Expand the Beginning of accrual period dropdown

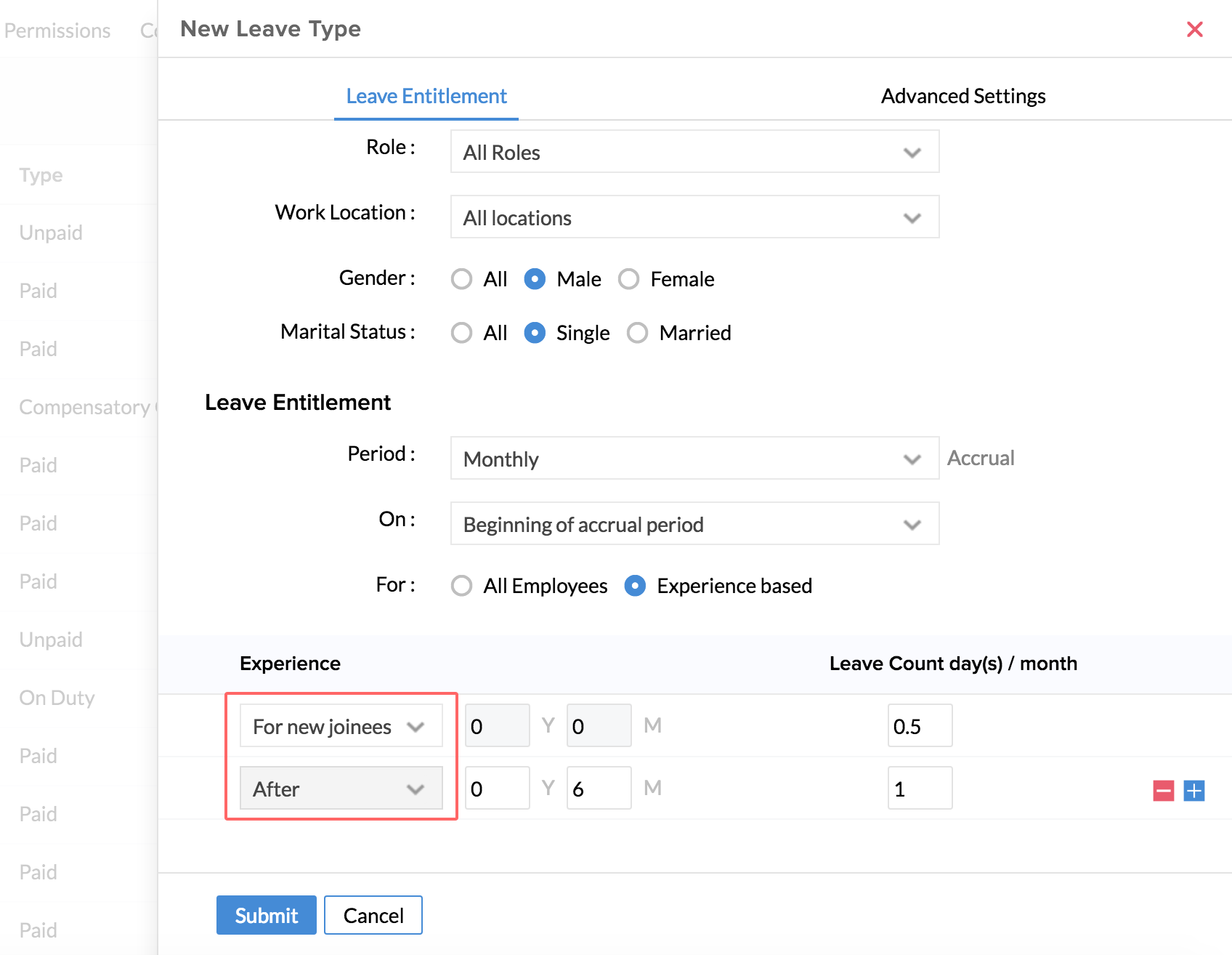pyautogui.click(x=694, y=524)
